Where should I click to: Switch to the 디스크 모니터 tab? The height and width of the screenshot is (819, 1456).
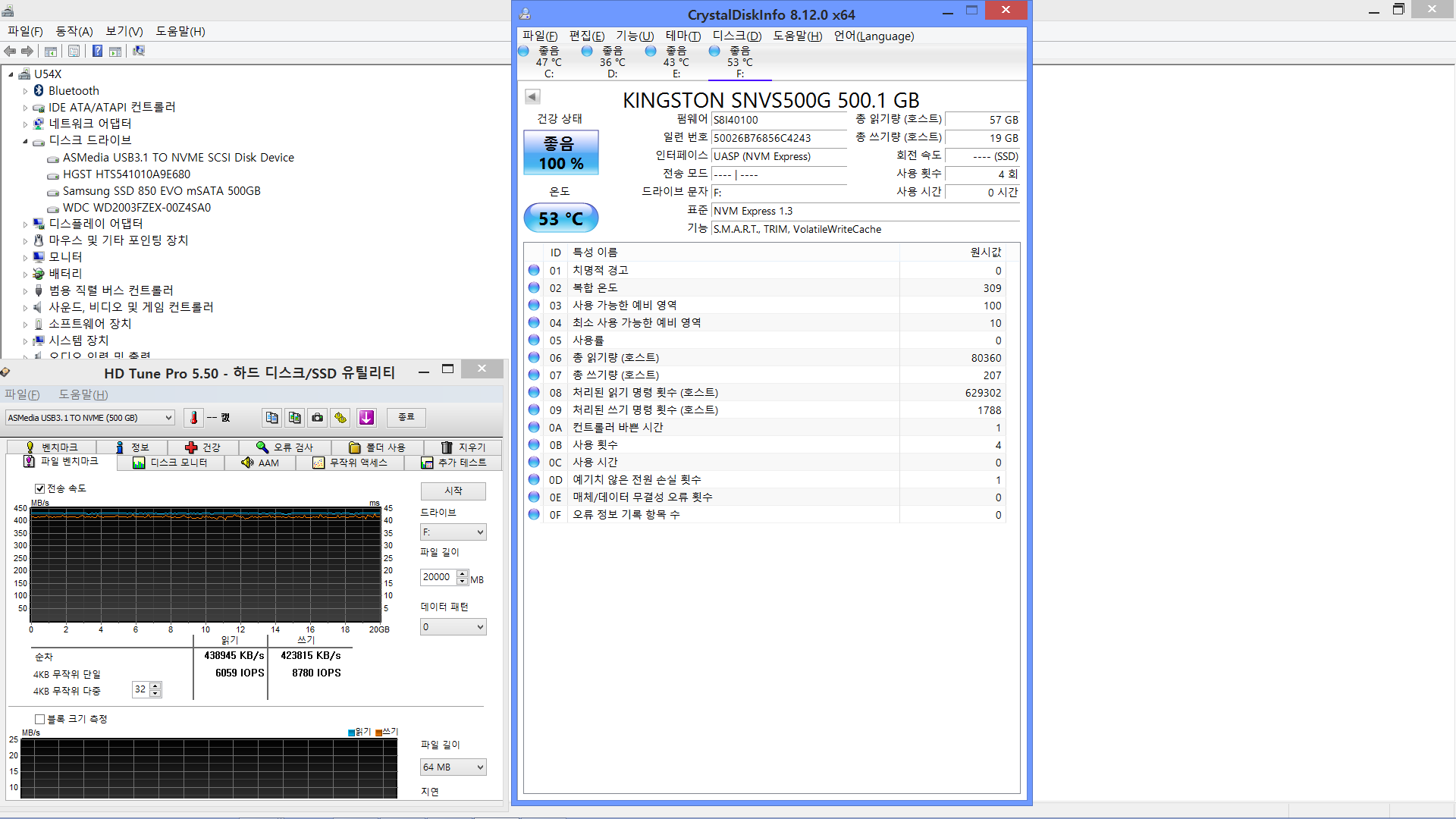pyautogui.click(x=171, y=463)
